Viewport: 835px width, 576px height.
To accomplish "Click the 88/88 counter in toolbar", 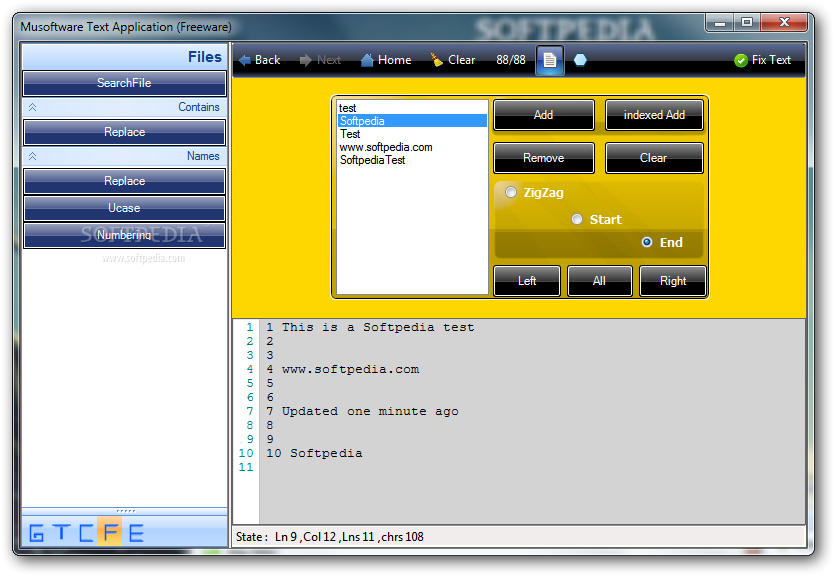I will tap(511, 60).
